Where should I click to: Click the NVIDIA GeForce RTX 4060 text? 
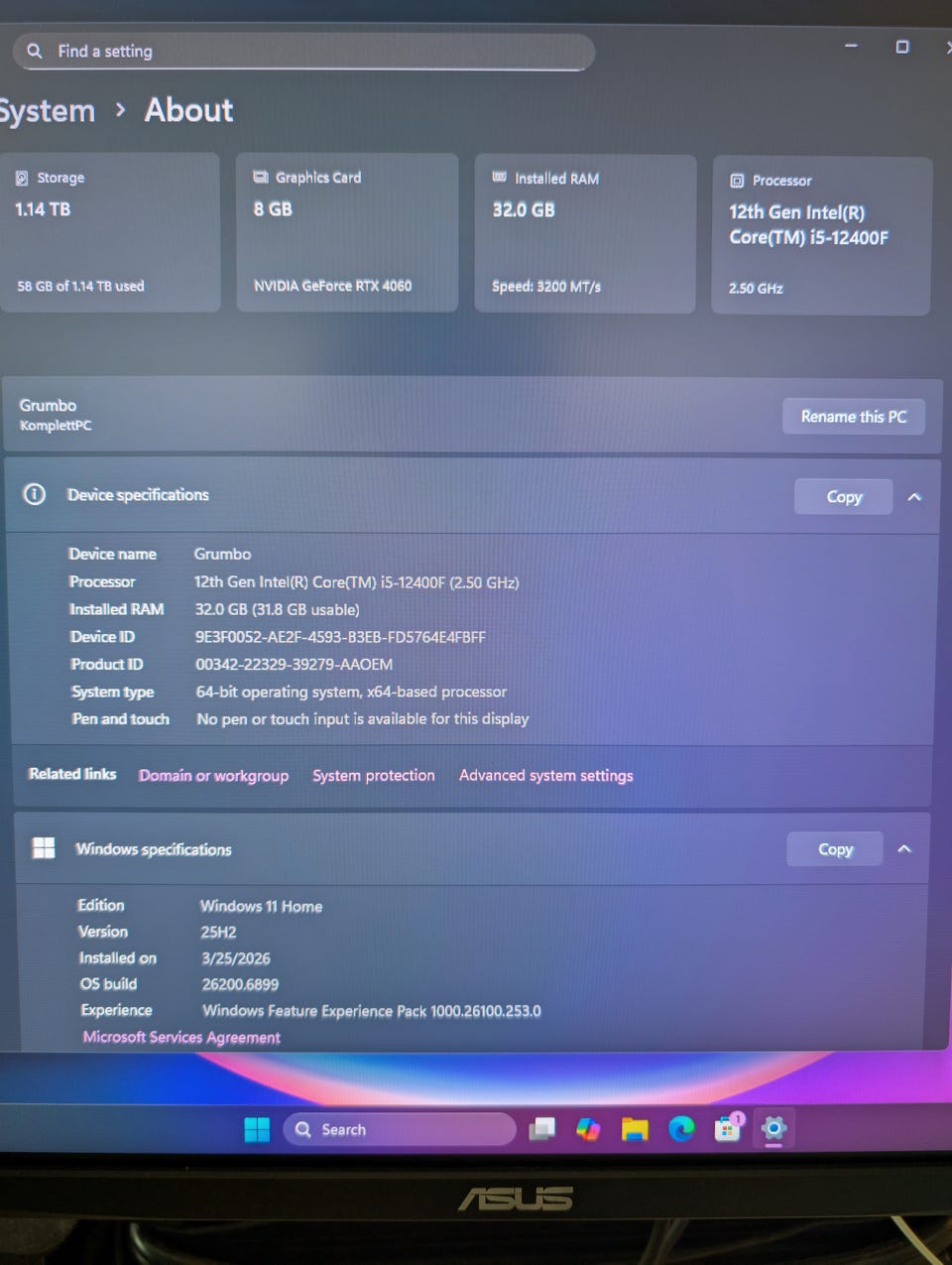(332, 286)
